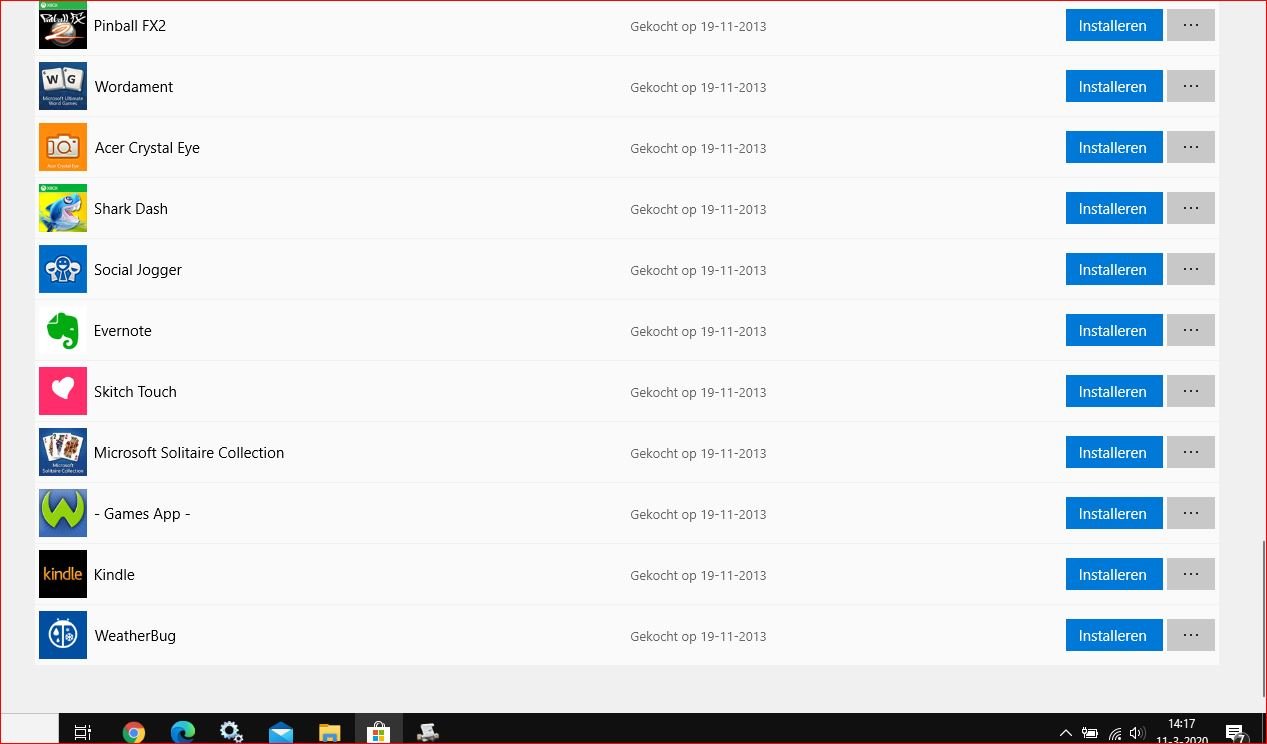Click the printer icon on the taskbar
Screen dimensions: 1267x744
[428, 732]
